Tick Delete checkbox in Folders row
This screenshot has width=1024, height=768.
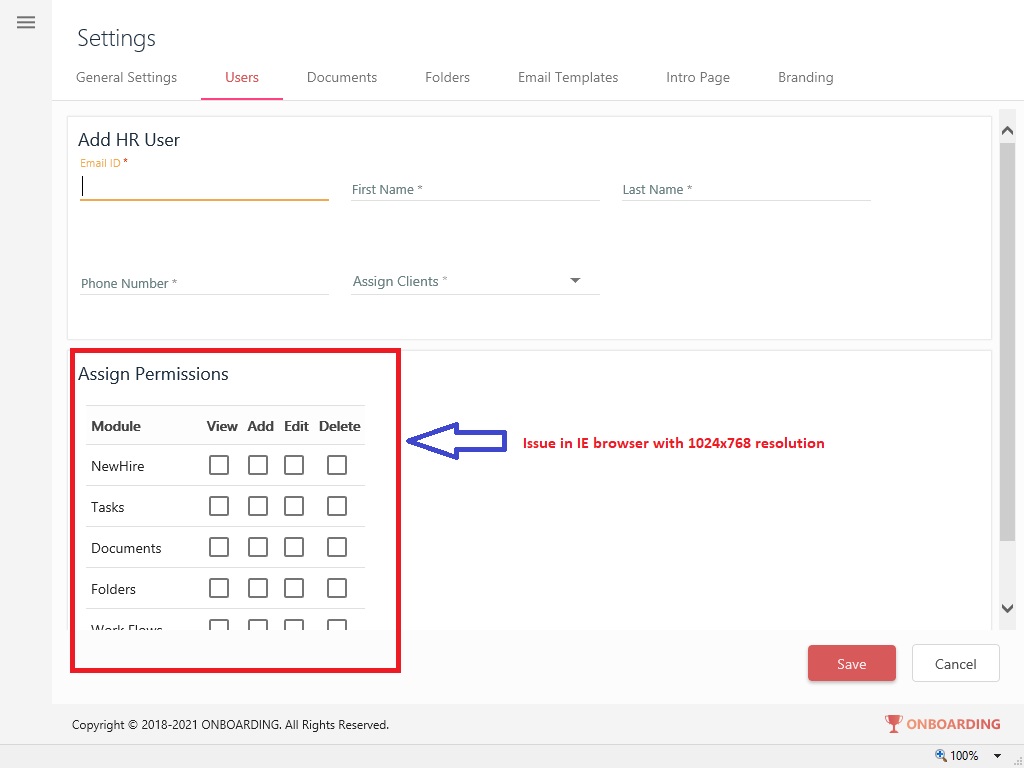coord(337,588)
